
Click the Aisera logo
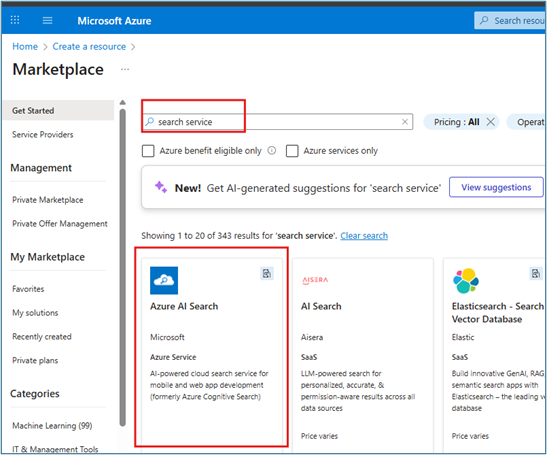tap(315, 280)
